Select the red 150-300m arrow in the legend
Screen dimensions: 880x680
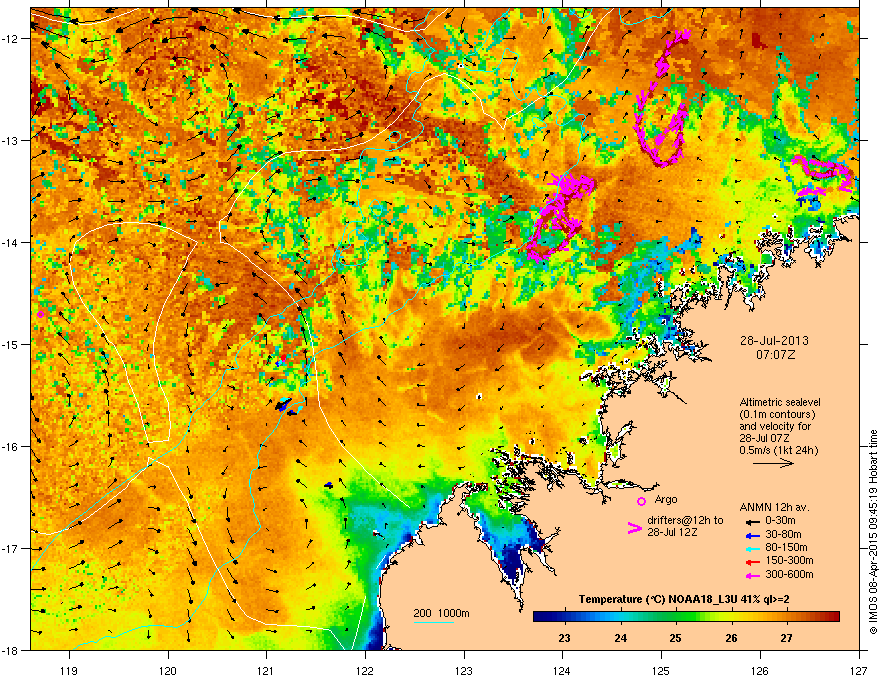click(x=752, y=562)
